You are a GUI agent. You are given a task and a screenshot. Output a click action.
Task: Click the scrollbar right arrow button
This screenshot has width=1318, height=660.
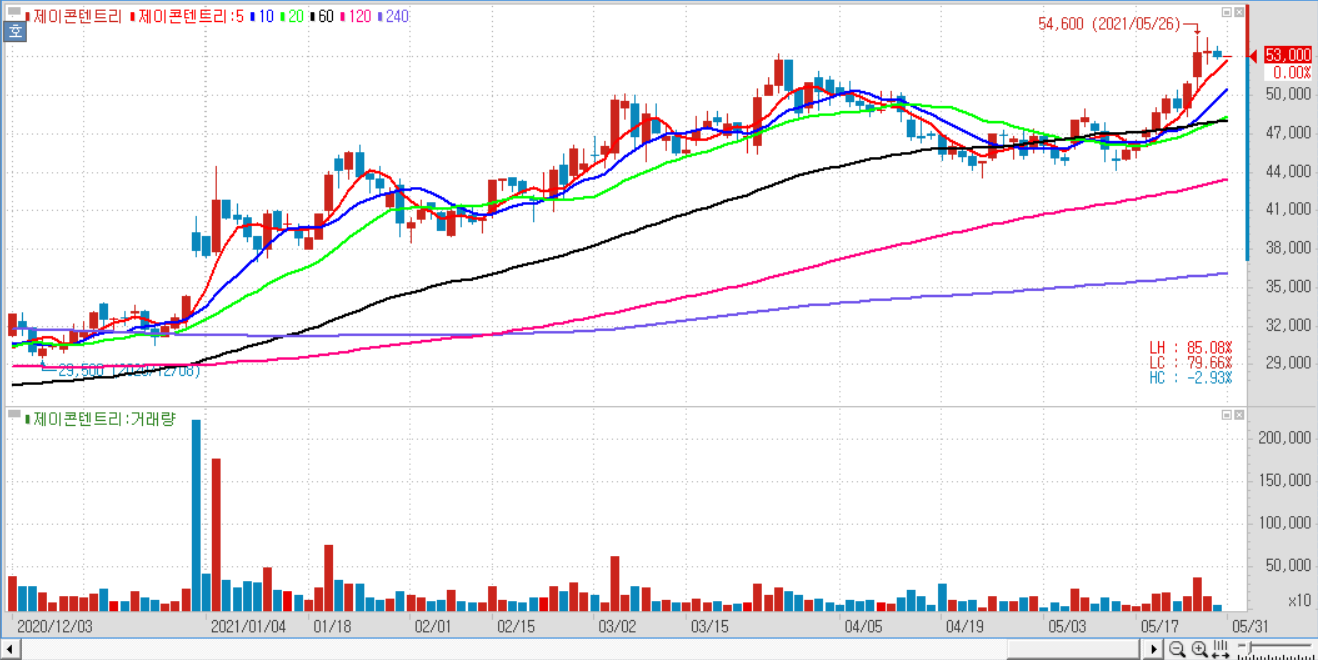[1153, 650]
